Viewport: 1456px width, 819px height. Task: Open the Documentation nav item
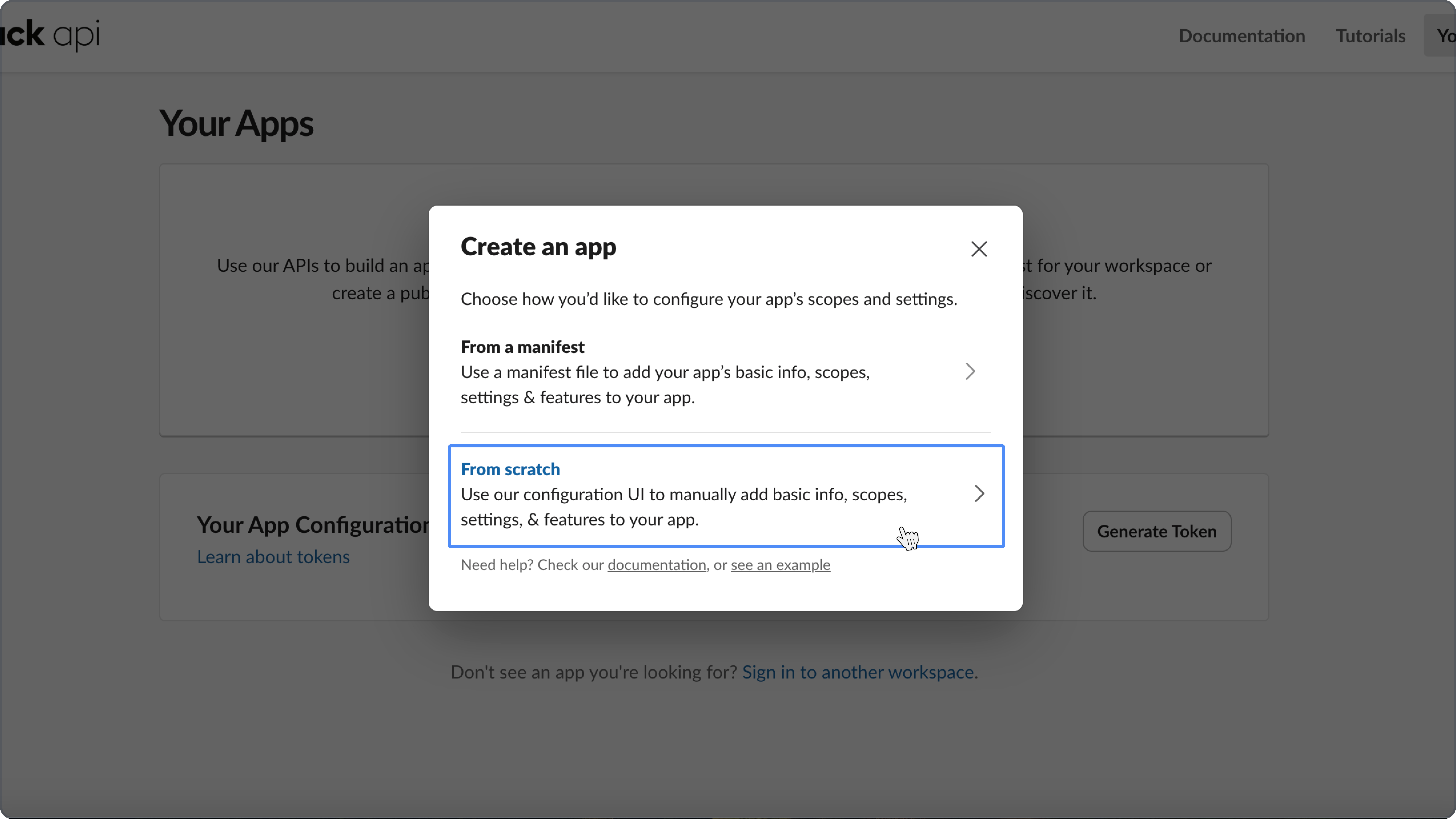pos(1241,36)
